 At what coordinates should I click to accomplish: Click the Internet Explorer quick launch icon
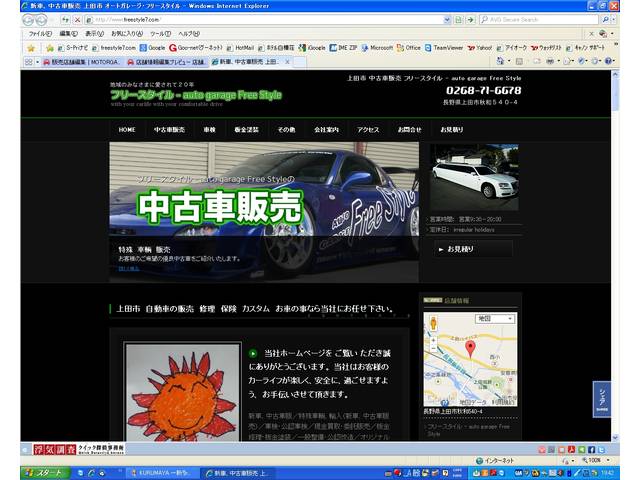91,473
